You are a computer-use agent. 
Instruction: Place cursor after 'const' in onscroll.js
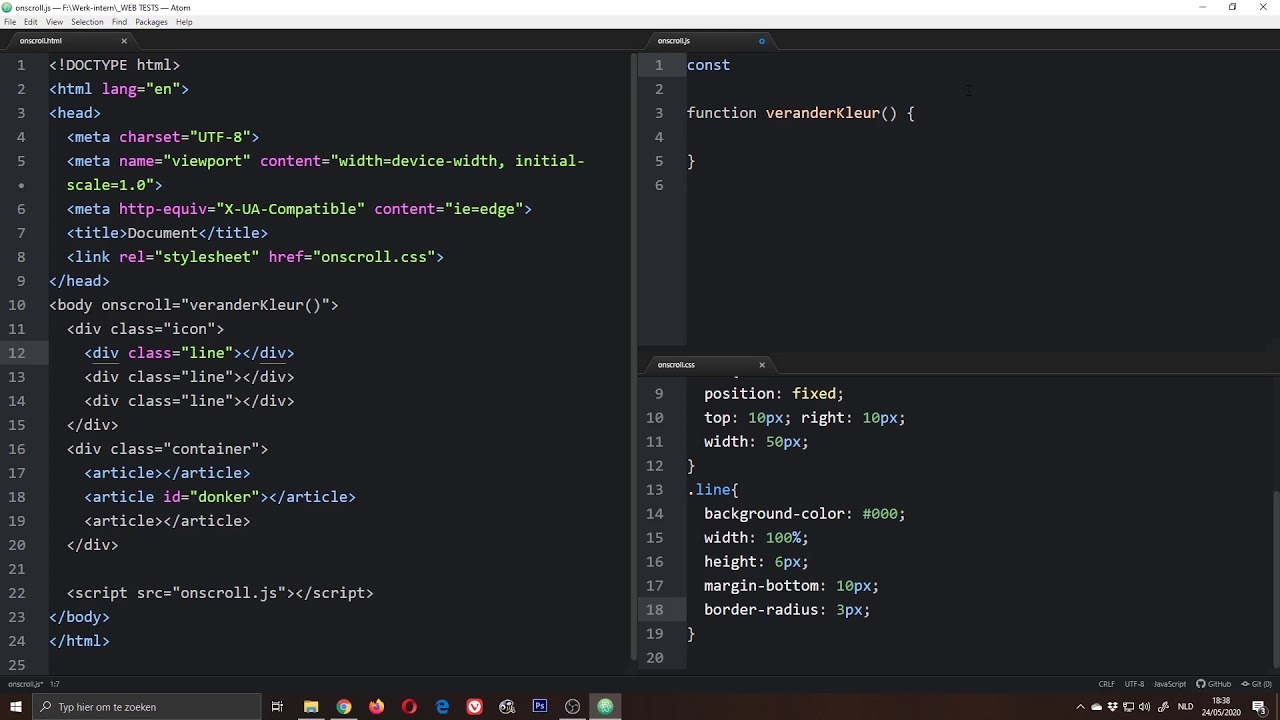coord(731,65)
